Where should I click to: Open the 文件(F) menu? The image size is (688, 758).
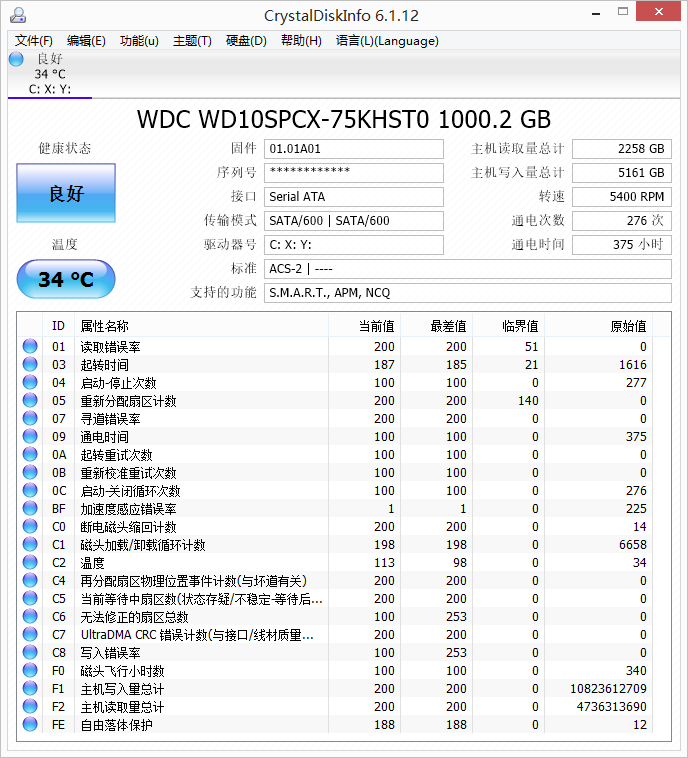(x=33, y=41)
